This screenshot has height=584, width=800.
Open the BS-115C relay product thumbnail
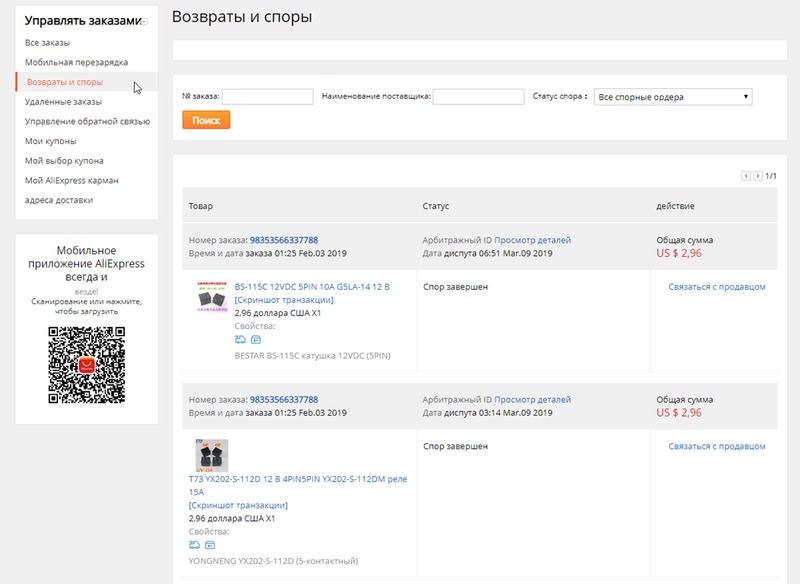pos(213,298)
